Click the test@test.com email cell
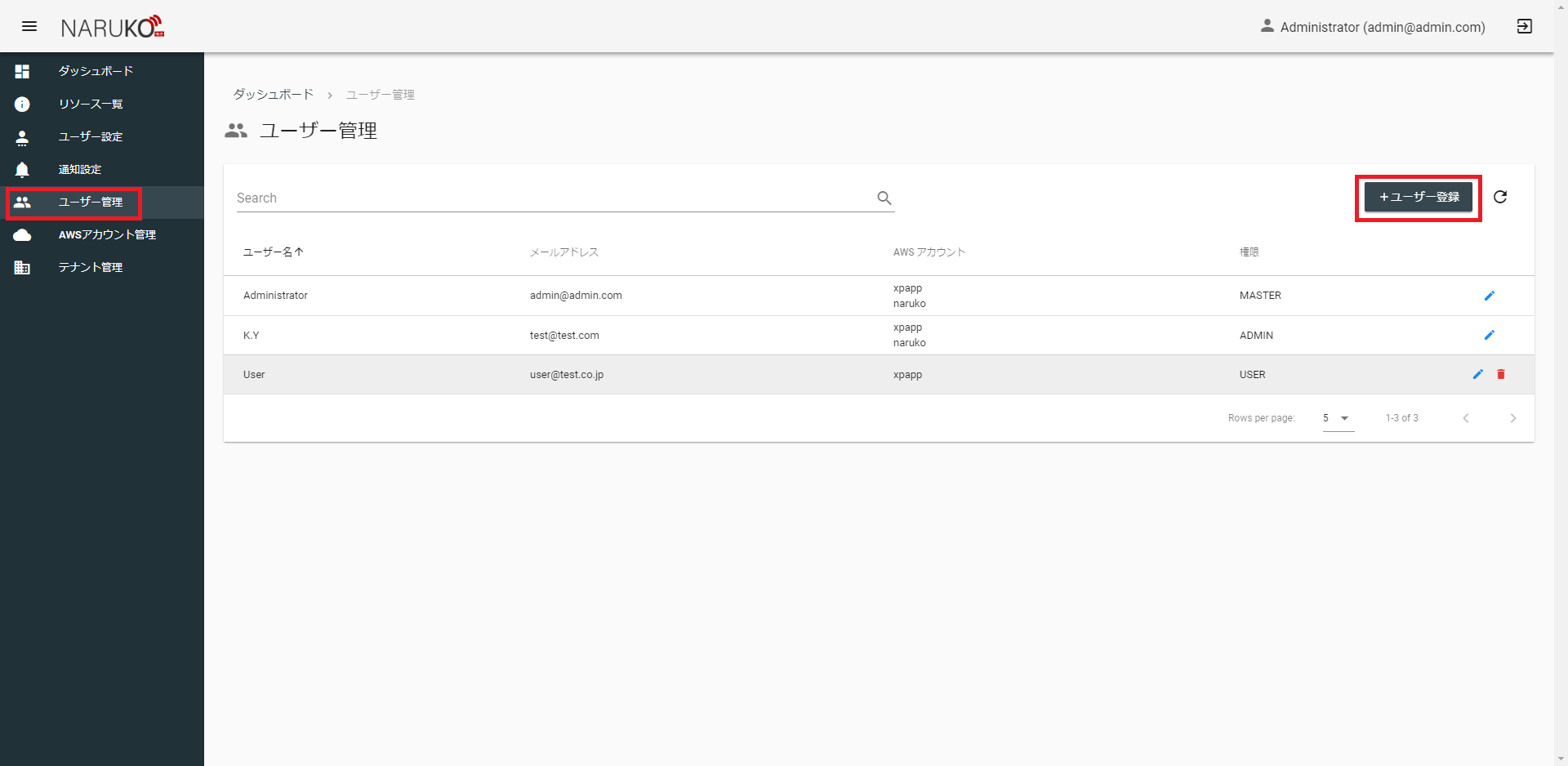 pos(564,336)
